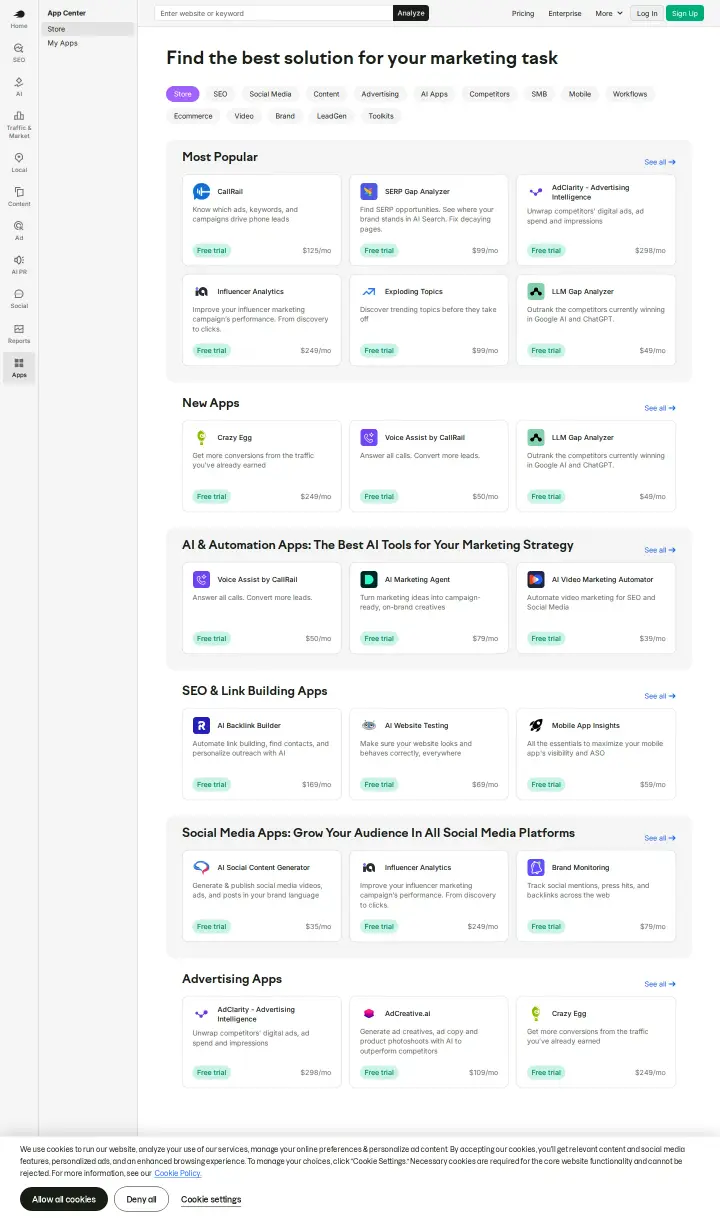
Task: Open Cookie settings
Action: pyautogui.click(x=211, y=1199)
